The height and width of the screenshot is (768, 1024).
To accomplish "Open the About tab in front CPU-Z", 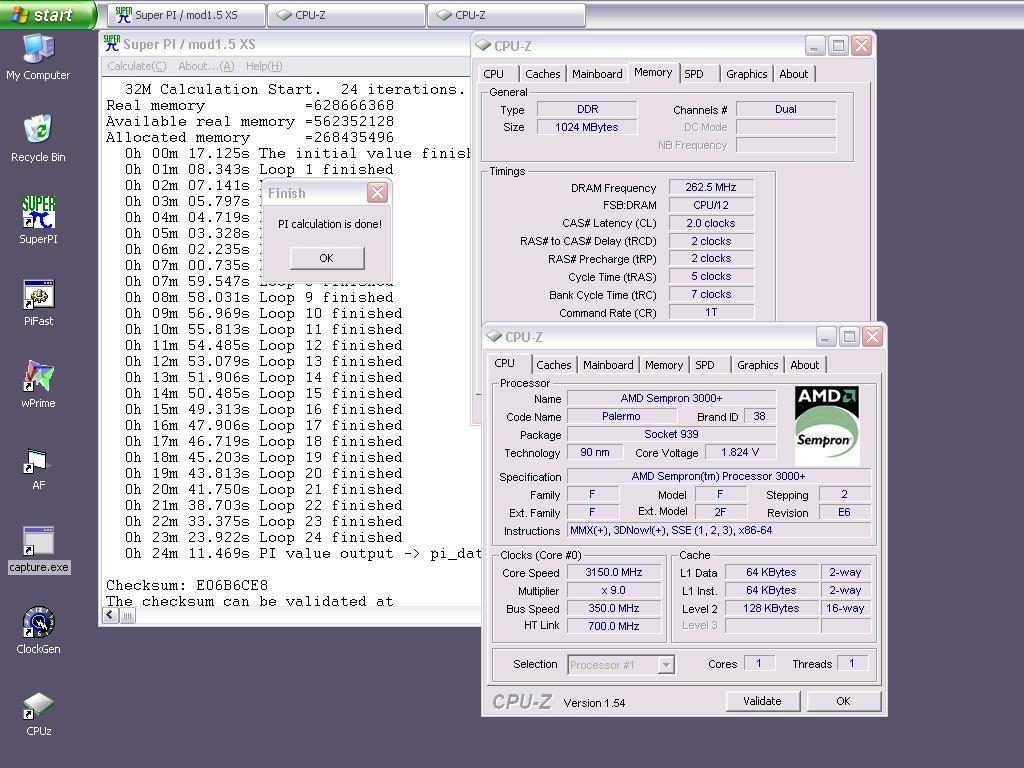I will pyautogui.click(x=805, y=365).
